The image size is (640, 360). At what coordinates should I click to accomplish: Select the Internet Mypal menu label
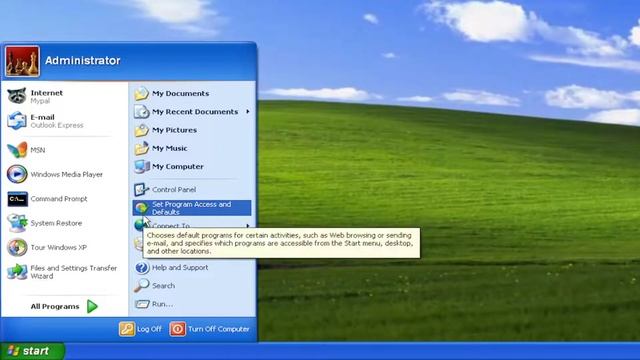47,97
